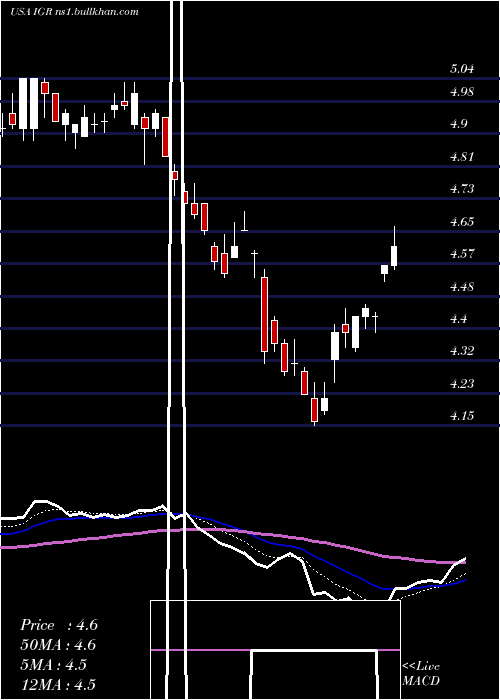Image resolution: width=500 pixels, height=700 pixels.
Task: Click the 5MA : 4.5 readout
Action: (x=54, y=665)
